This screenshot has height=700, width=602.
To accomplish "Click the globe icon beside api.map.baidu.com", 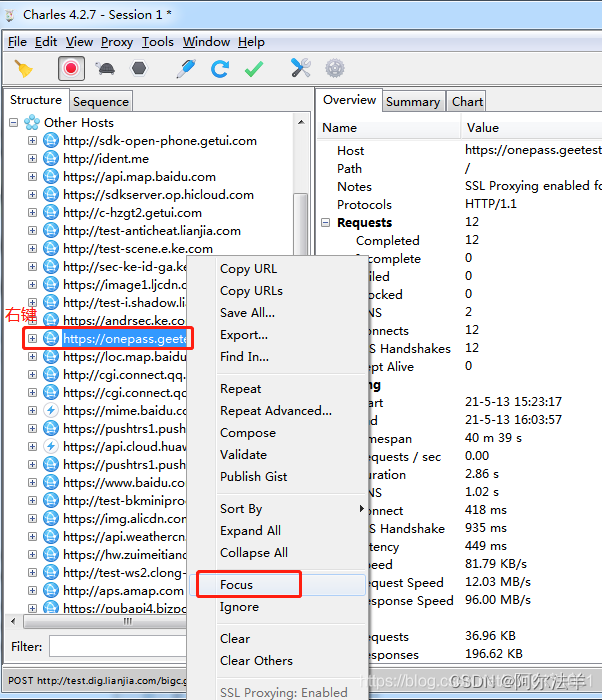I will click(51, 176).
